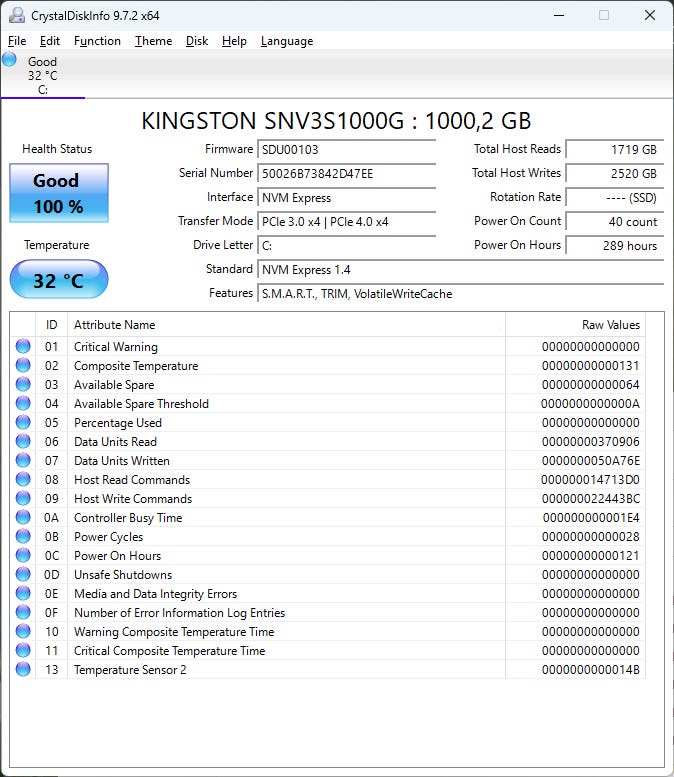Click the status orb for Temperature Sensor 2
Screen dimensions: 674x777
click(x=23, y=670)
